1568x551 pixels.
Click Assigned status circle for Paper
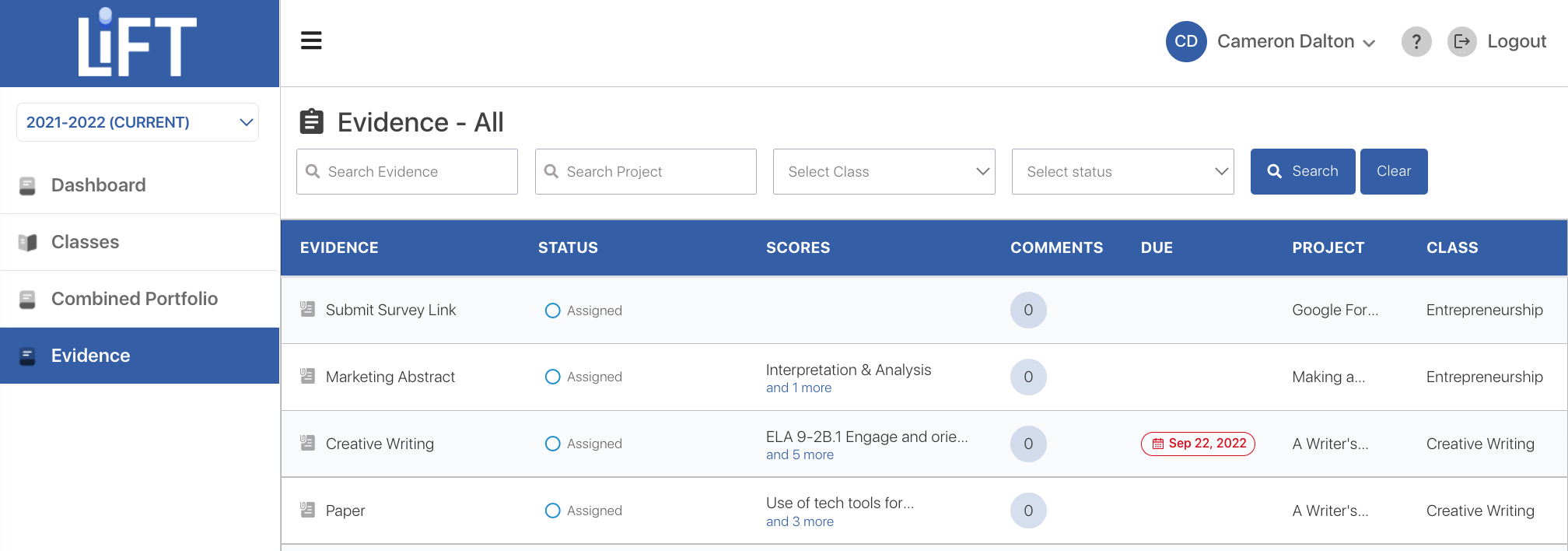coord(552,511)
